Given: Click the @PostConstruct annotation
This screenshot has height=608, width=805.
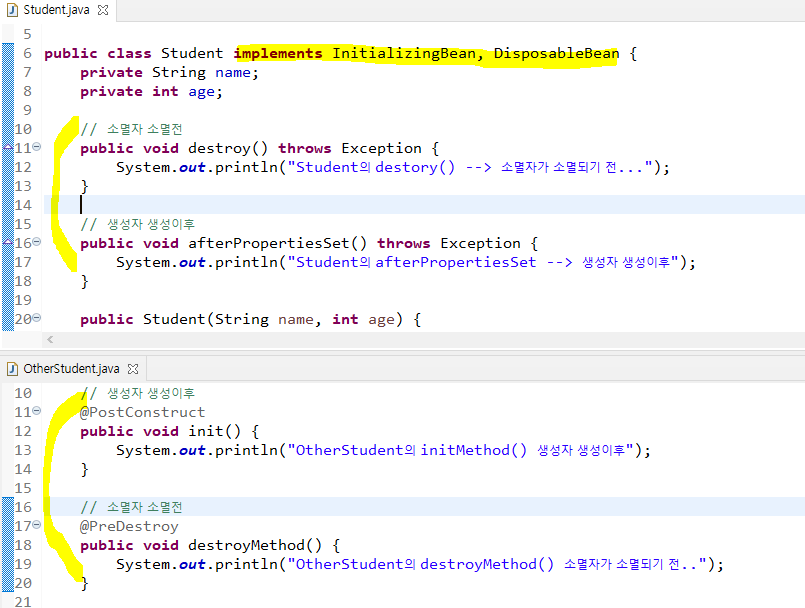Looking at the screenshot, I should click(142, 412).
